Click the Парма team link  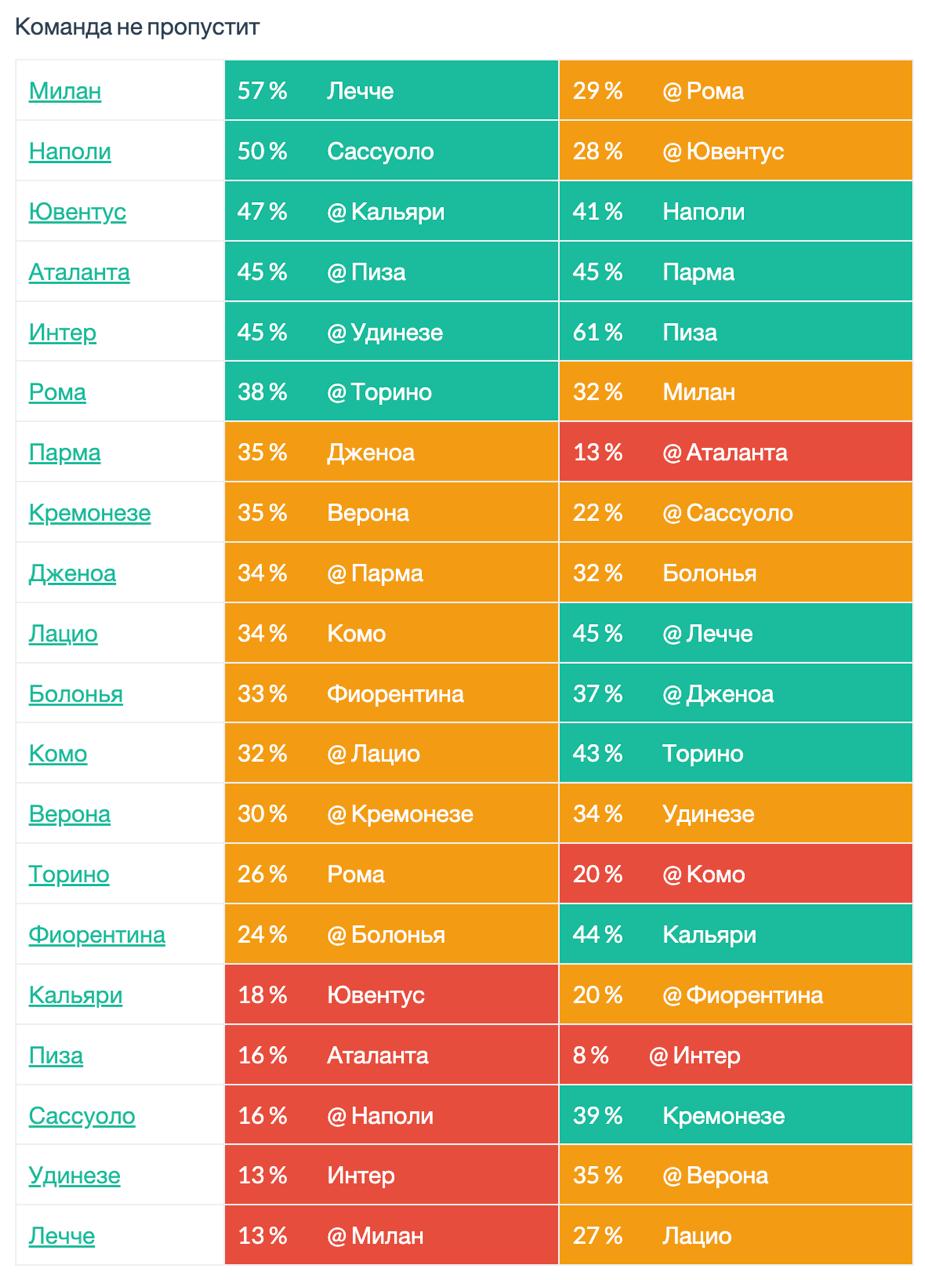[x=64, y=452]
